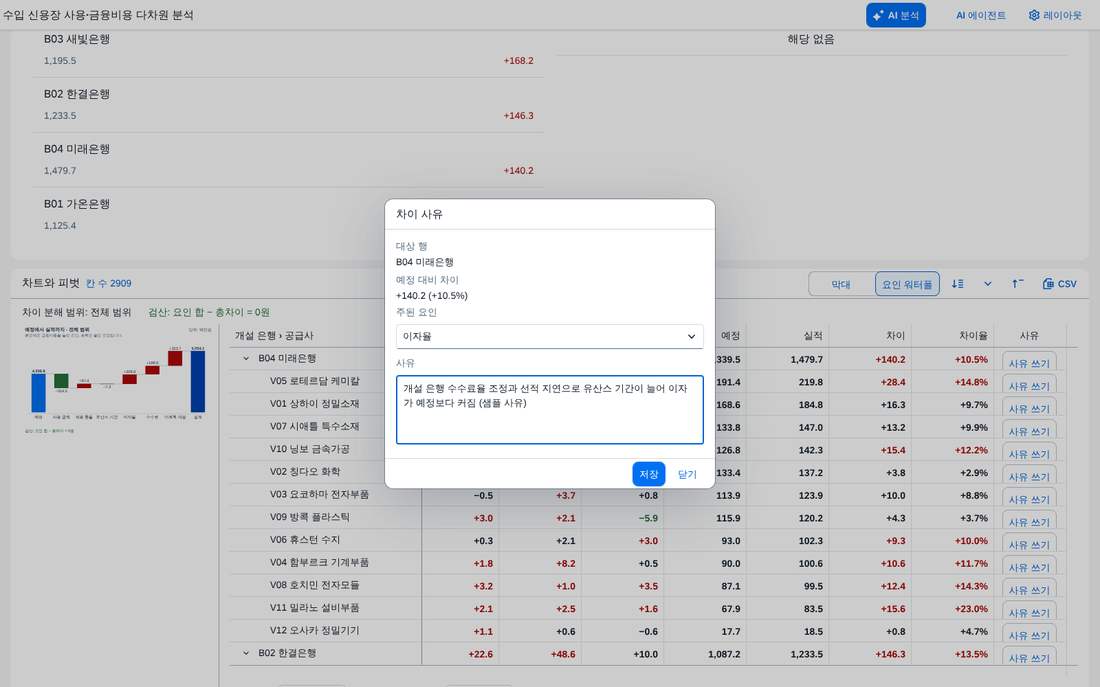Viewport: 1100px width, 687px height.
Task: Click 사유 쓰기 for V07 시애틀 특수소재
Action: pos(1028,431)
